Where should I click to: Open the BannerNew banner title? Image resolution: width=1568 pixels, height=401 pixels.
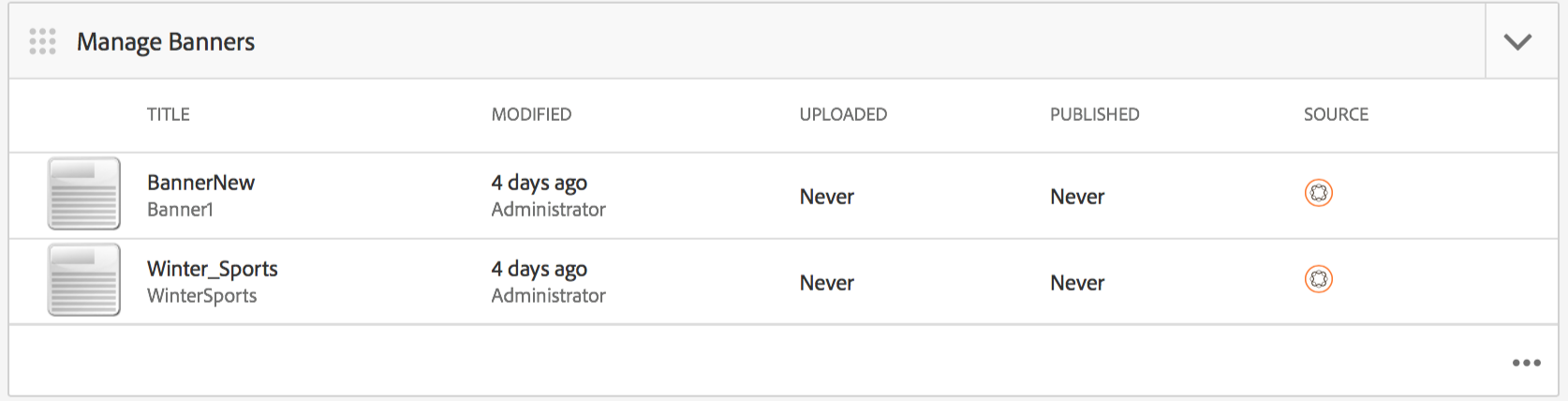(x=200, y=183)
